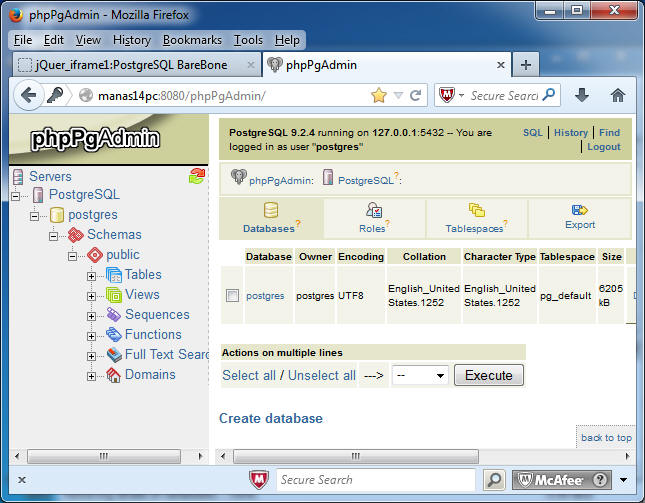
Task: Collapse the Schemas tree node
Action: (53, 236)
